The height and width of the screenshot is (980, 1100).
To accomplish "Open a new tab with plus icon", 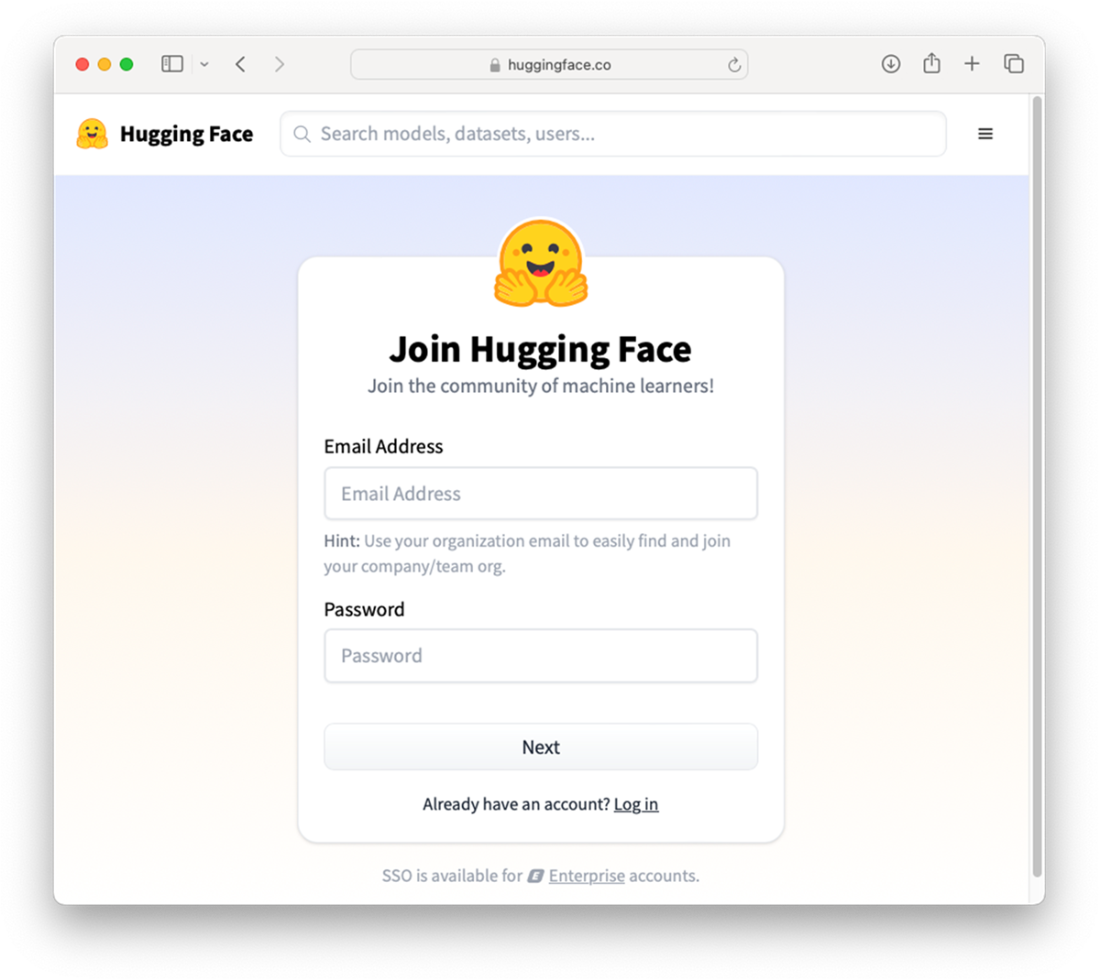I will point(971,64).
